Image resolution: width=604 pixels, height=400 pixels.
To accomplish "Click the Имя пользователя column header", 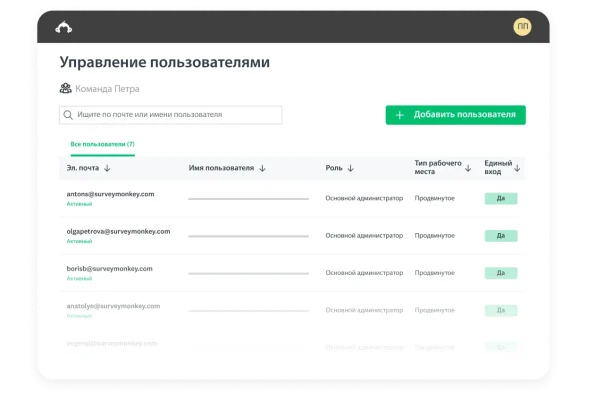I will coord(221,168).
